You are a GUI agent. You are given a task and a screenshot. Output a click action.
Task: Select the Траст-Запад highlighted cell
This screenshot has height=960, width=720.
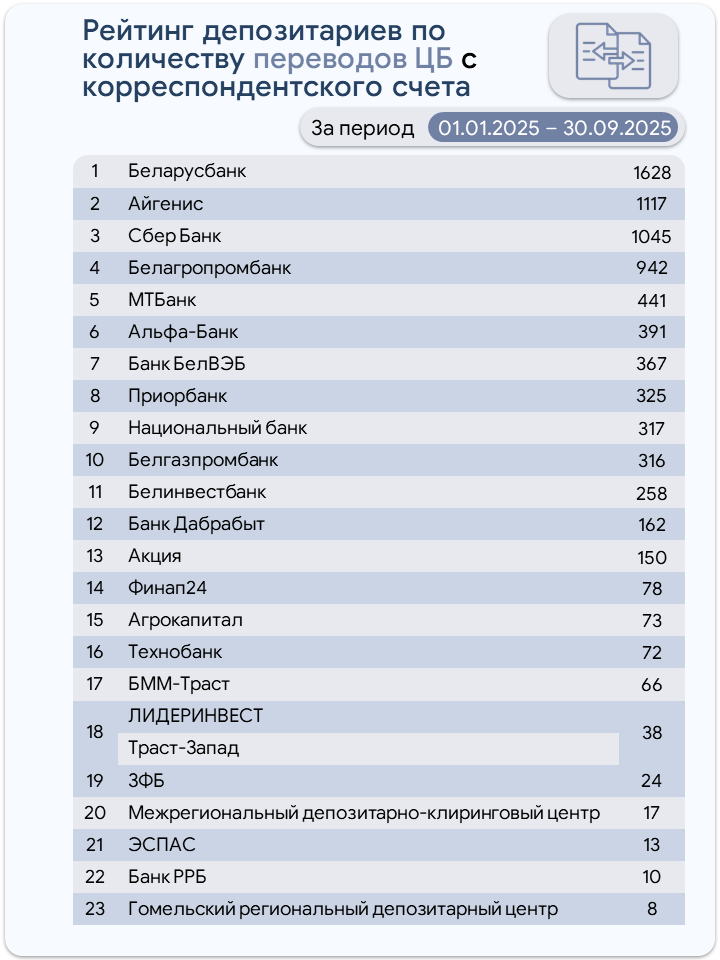click(x=368, y=748)
